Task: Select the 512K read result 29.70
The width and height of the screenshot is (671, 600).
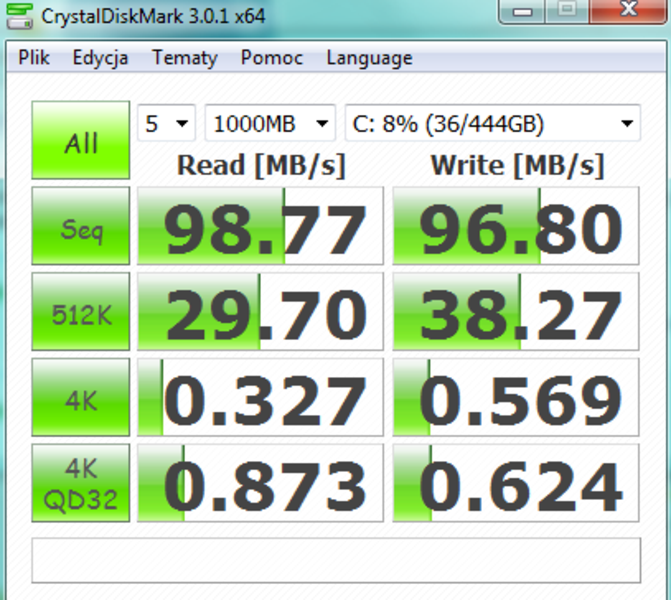Action: 260,311
